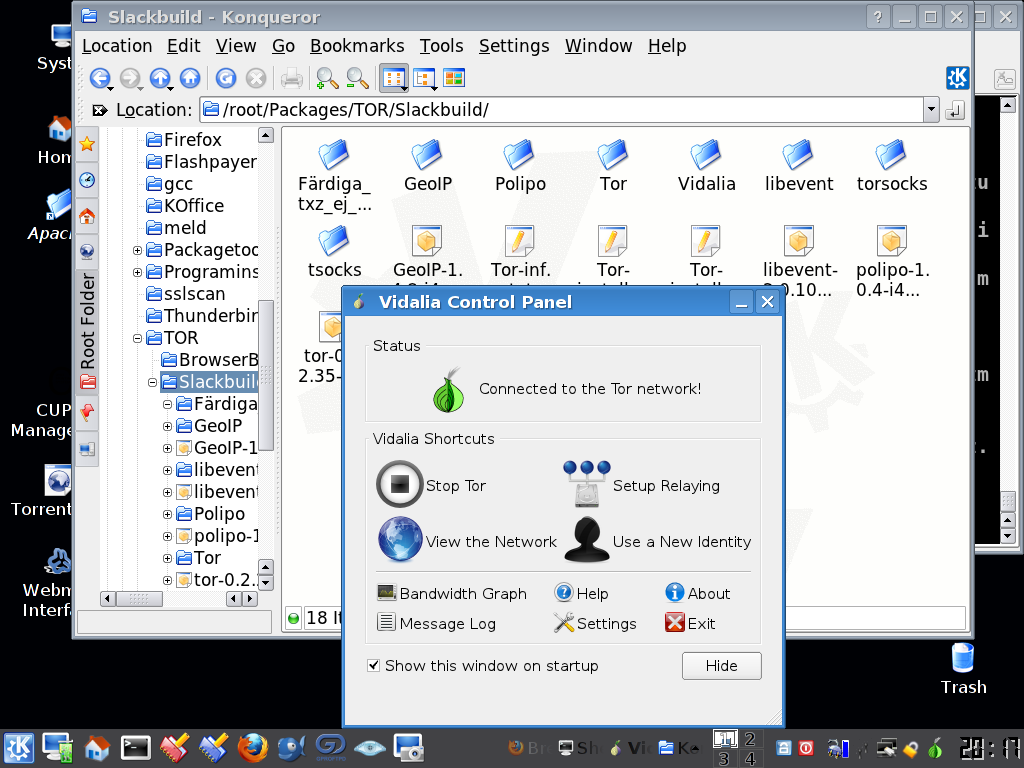This screenshot has width=1024, height=768.
Task: Click the Konqueror Home toolbar icon
Action: coord(190,78)
